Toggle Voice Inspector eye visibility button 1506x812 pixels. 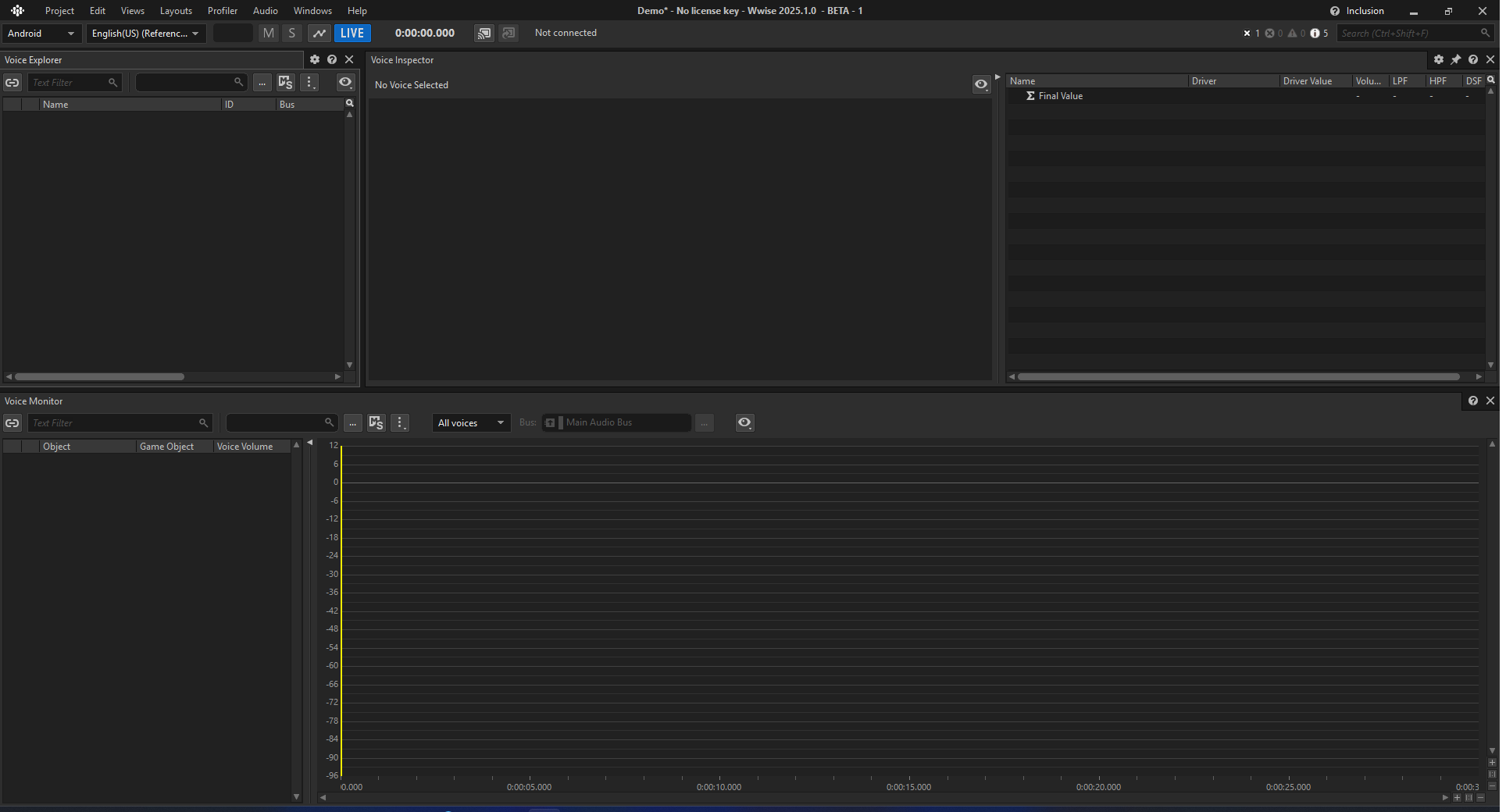pyautogui.click(x=981, y=84)
